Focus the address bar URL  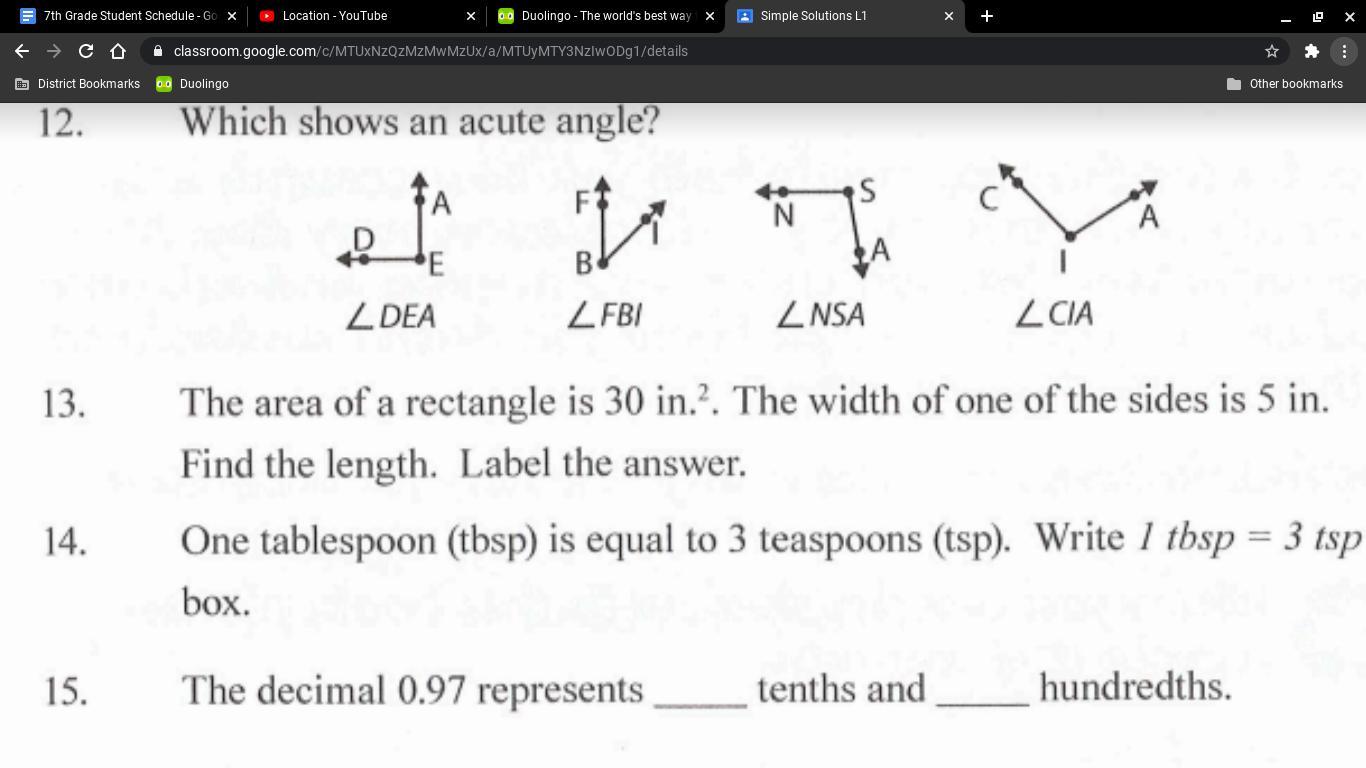point(430,51)
